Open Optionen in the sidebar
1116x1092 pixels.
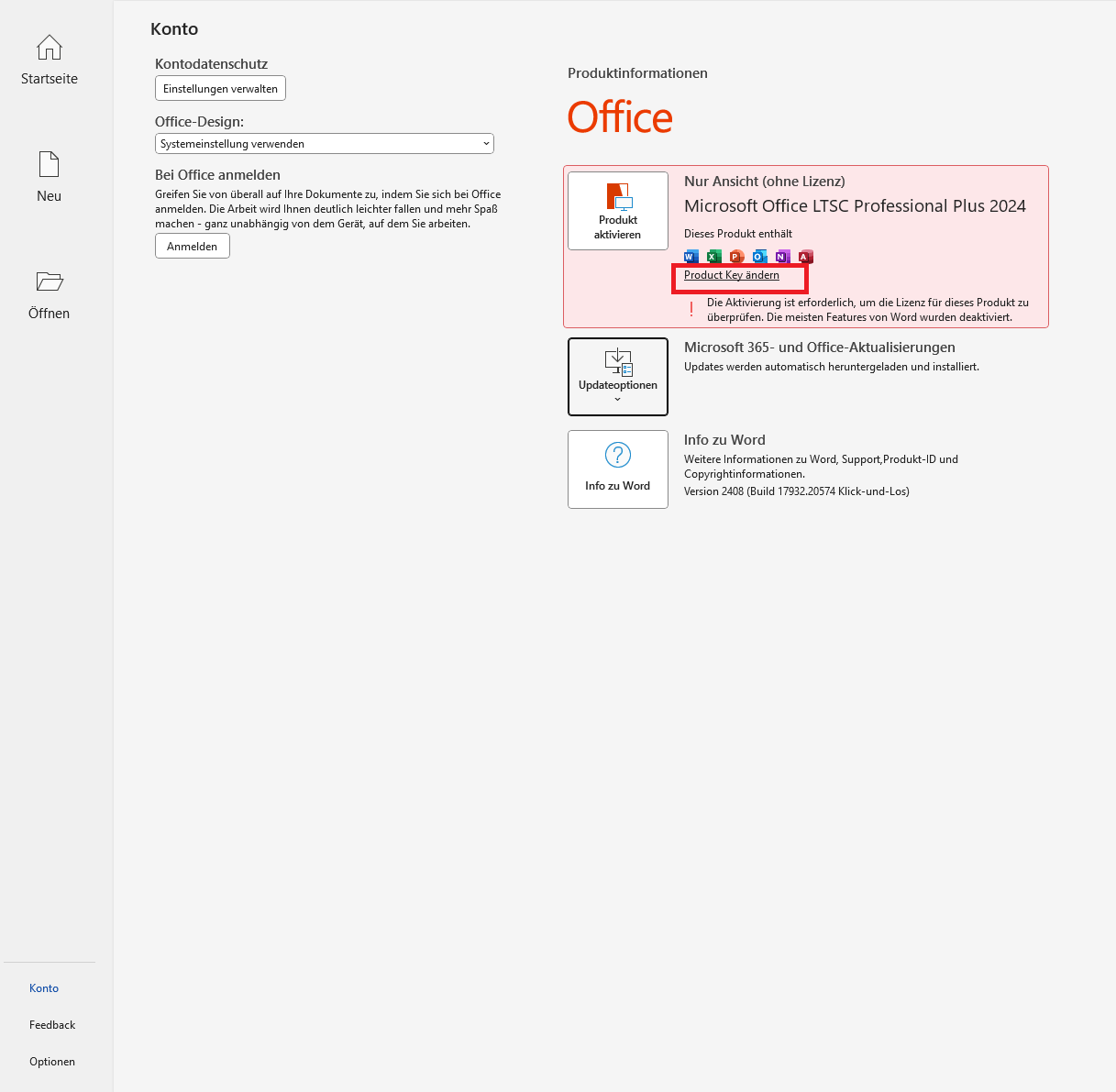(x=52, y=1062)
